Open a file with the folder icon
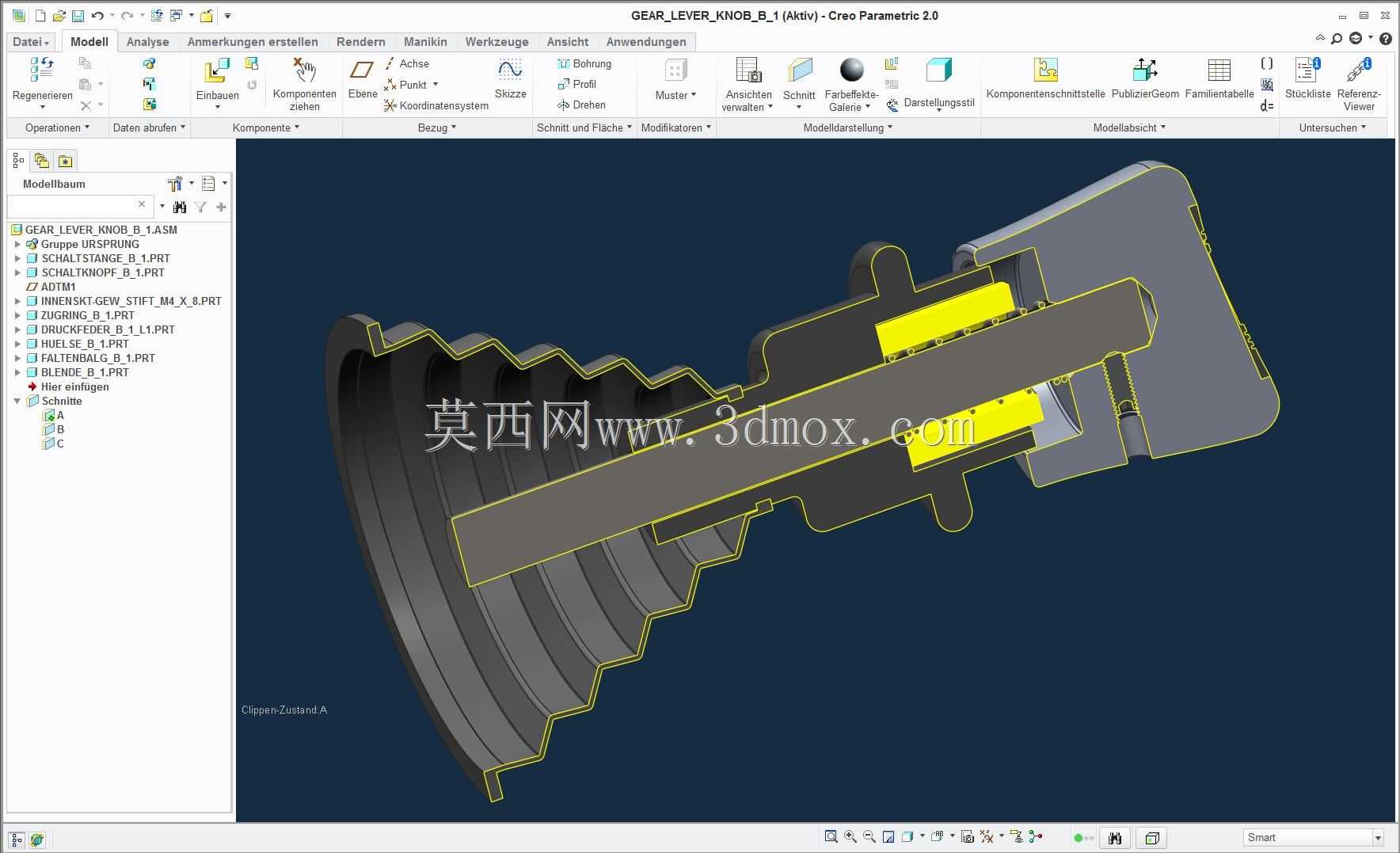The height and width of the screenshot is (853, 1400). 59,16
